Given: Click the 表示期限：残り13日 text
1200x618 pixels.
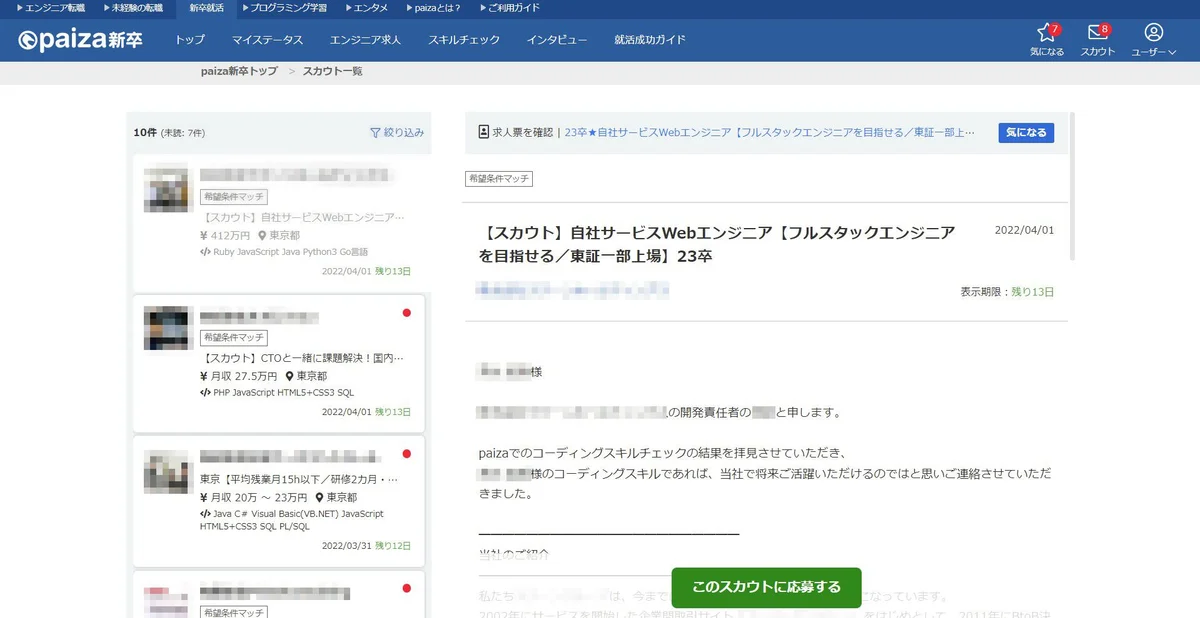Looking at the screenshot, I should [1007, 292].
